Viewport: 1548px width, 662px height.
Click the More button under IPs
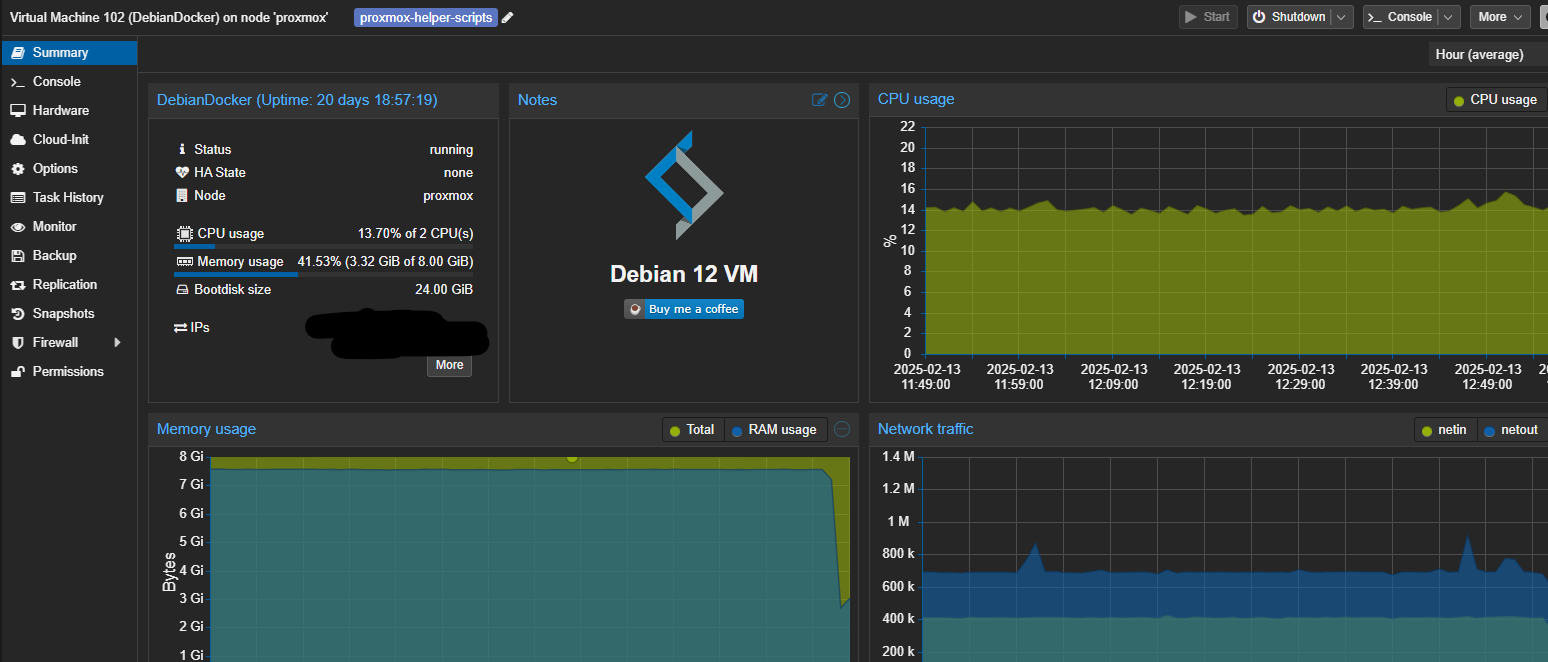449,365
